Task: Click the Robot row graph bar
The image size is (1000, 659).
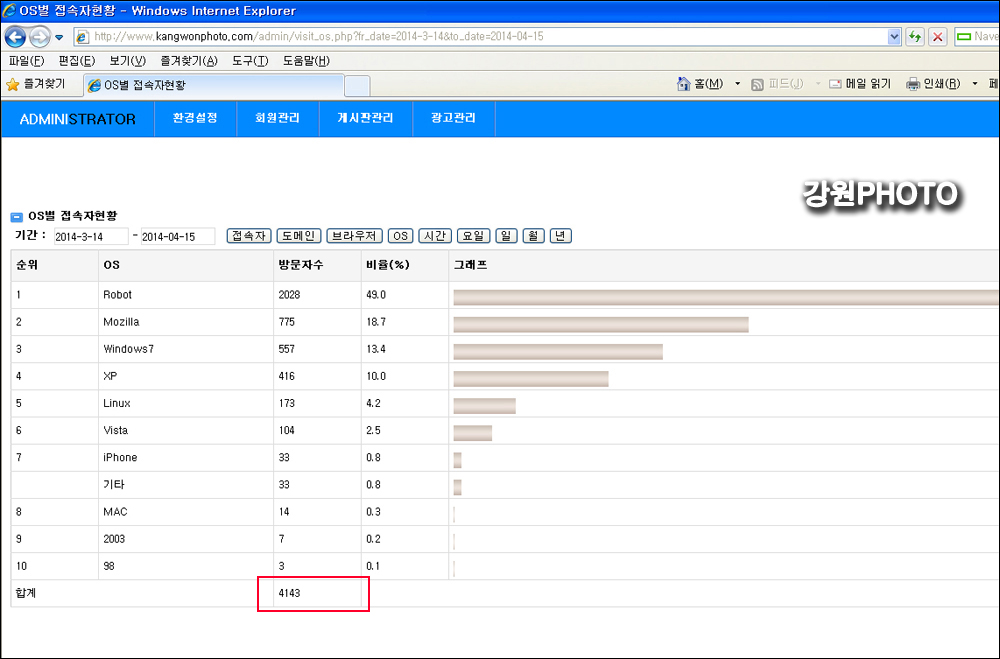Action: pos(726,297)
